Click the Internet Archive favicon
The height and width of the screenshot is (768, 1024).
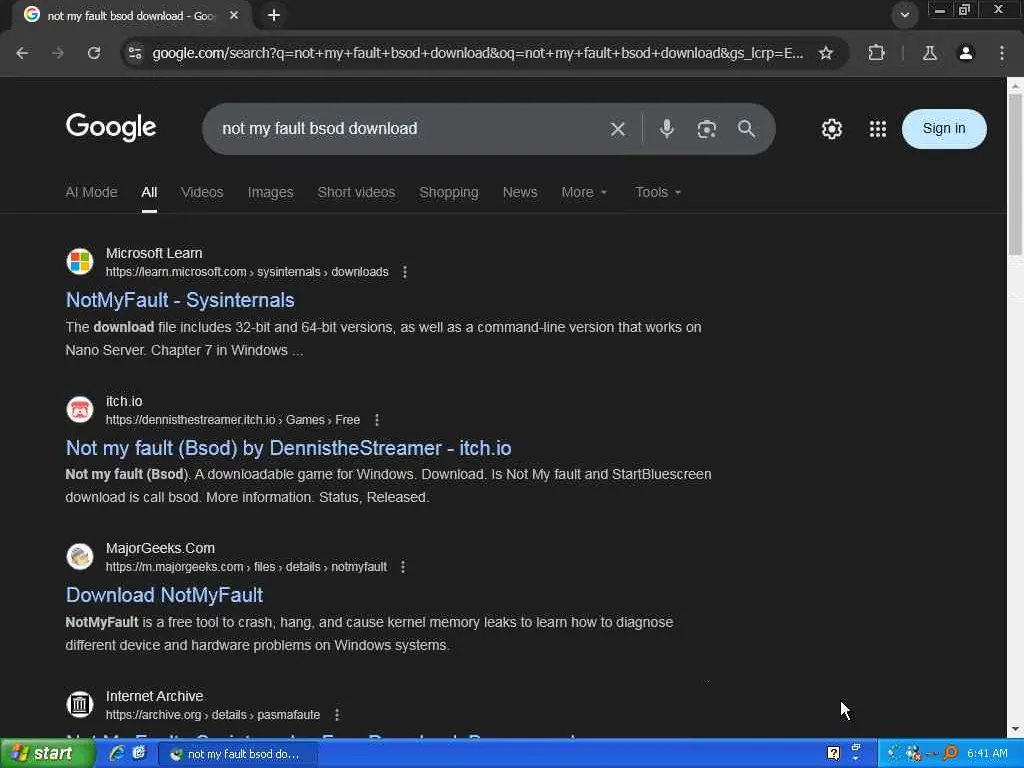coord(80,705)
